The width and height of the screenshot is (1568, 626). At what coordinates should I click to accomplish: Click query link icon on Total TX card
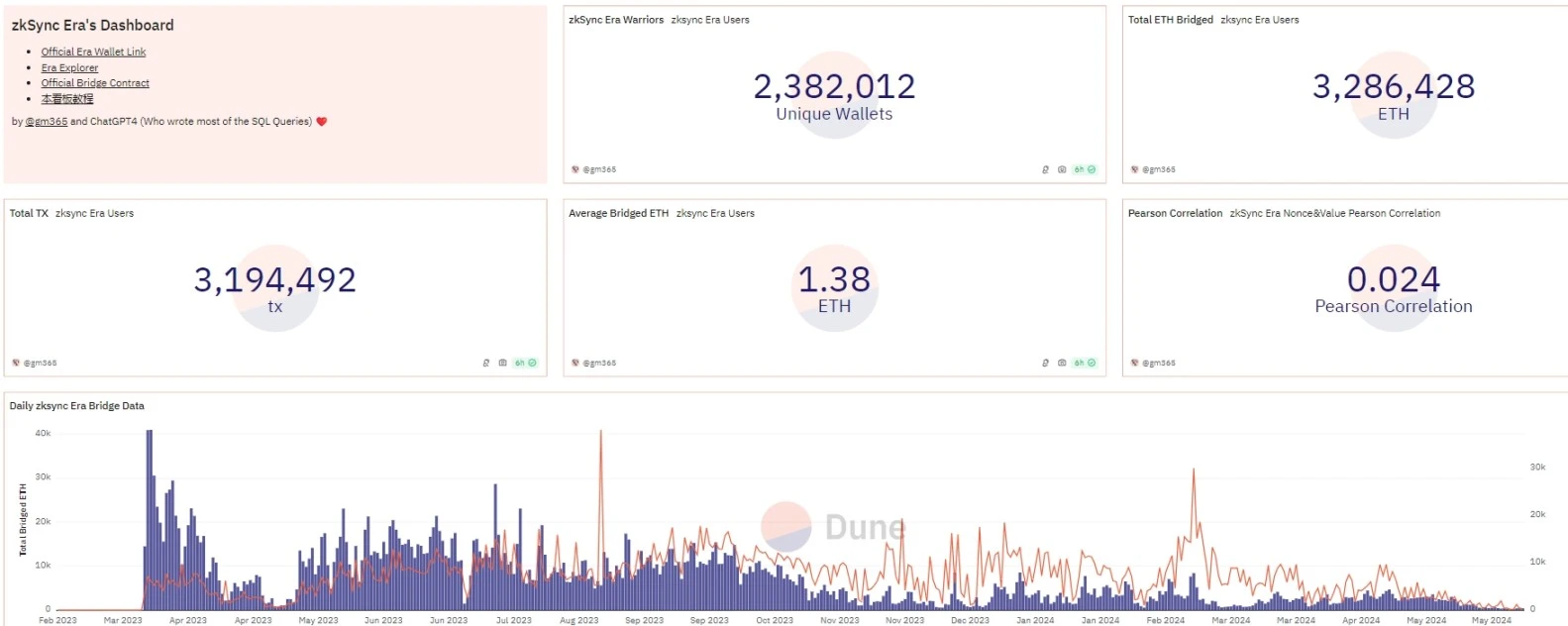click(x=485, y=363)
